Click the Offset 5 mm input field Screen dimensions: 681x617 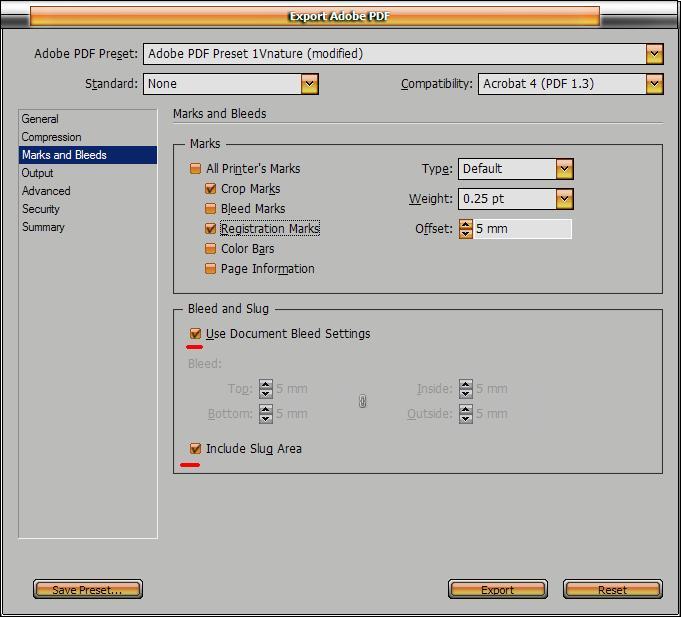(x=522, y=229)
